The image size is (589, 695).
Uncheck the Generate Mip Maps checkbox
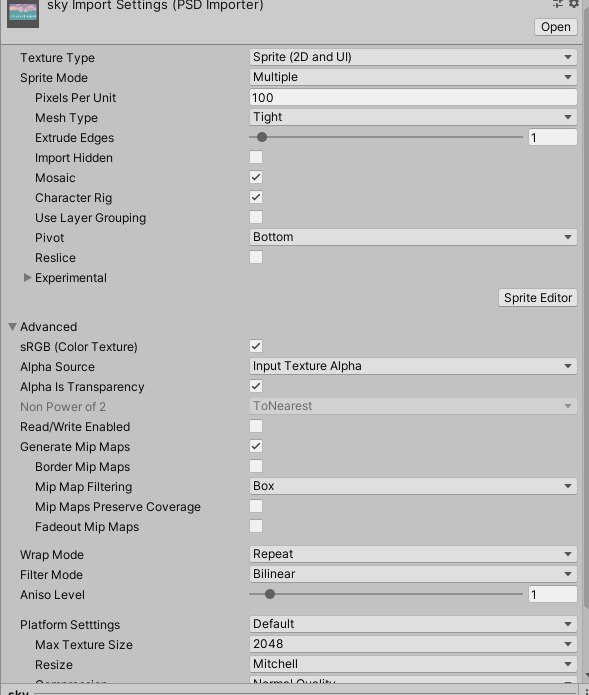256,446
